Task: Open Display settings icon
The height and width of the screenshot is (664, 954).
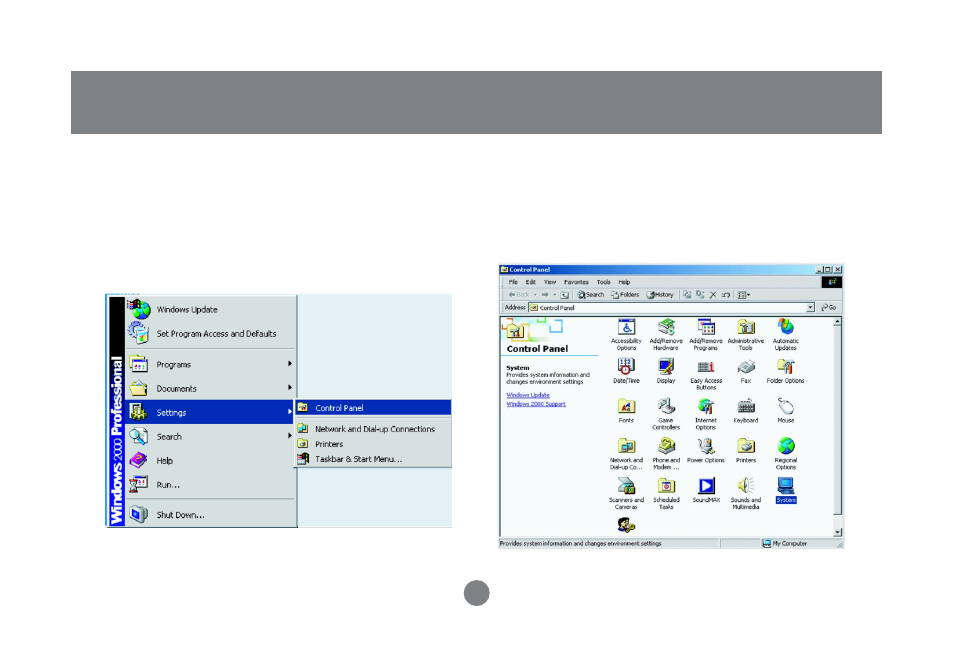Action: click(666, 371)
